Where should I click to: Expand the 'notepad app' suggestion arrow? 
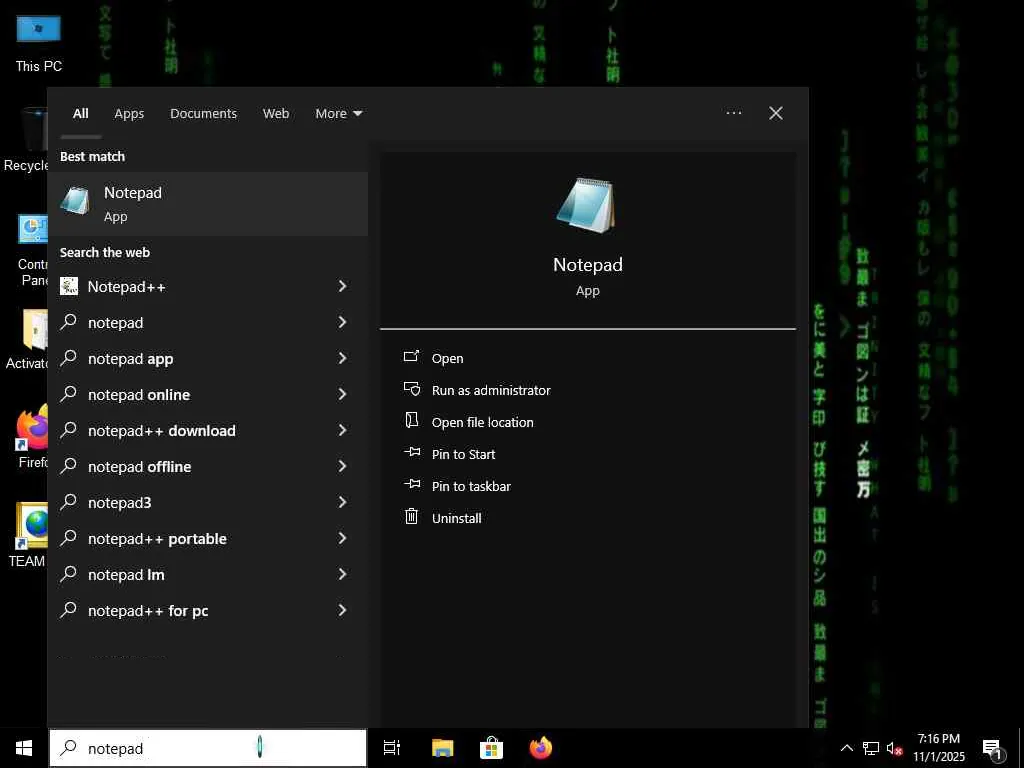342,358
